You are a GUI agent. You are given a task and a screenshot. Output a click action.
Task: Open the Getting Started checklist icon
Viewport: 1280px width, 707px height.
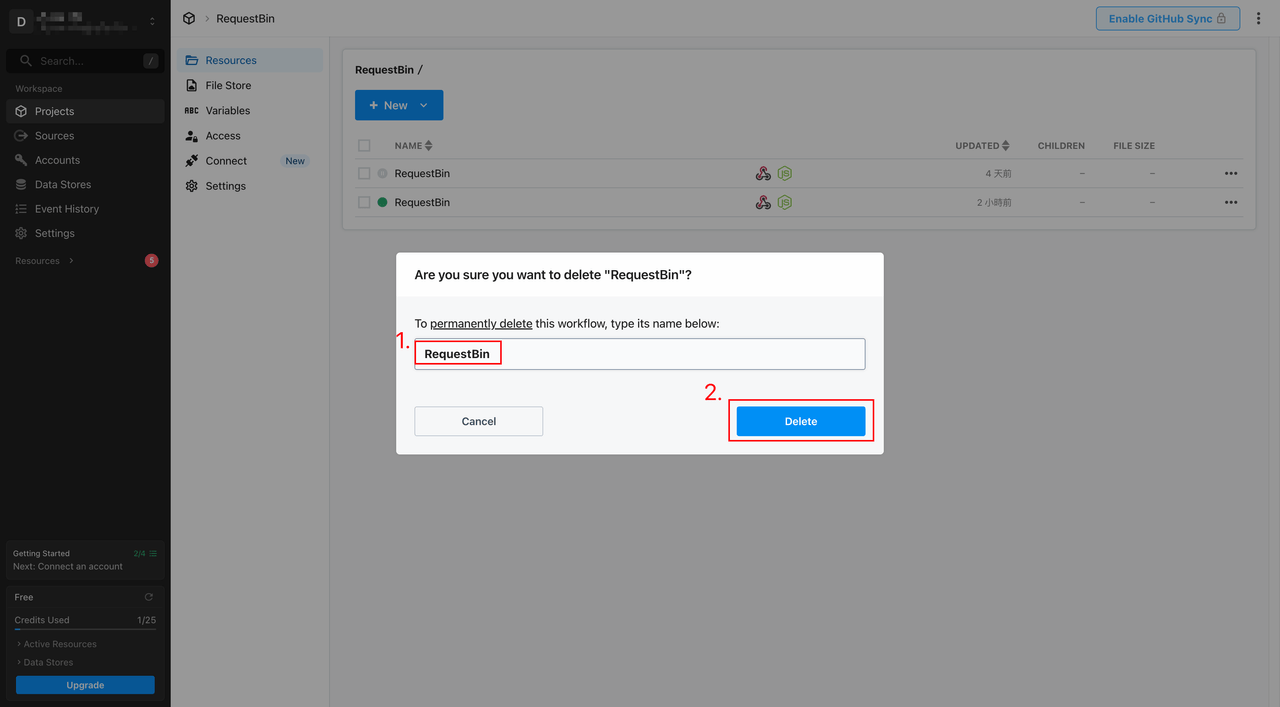point(153,553)
